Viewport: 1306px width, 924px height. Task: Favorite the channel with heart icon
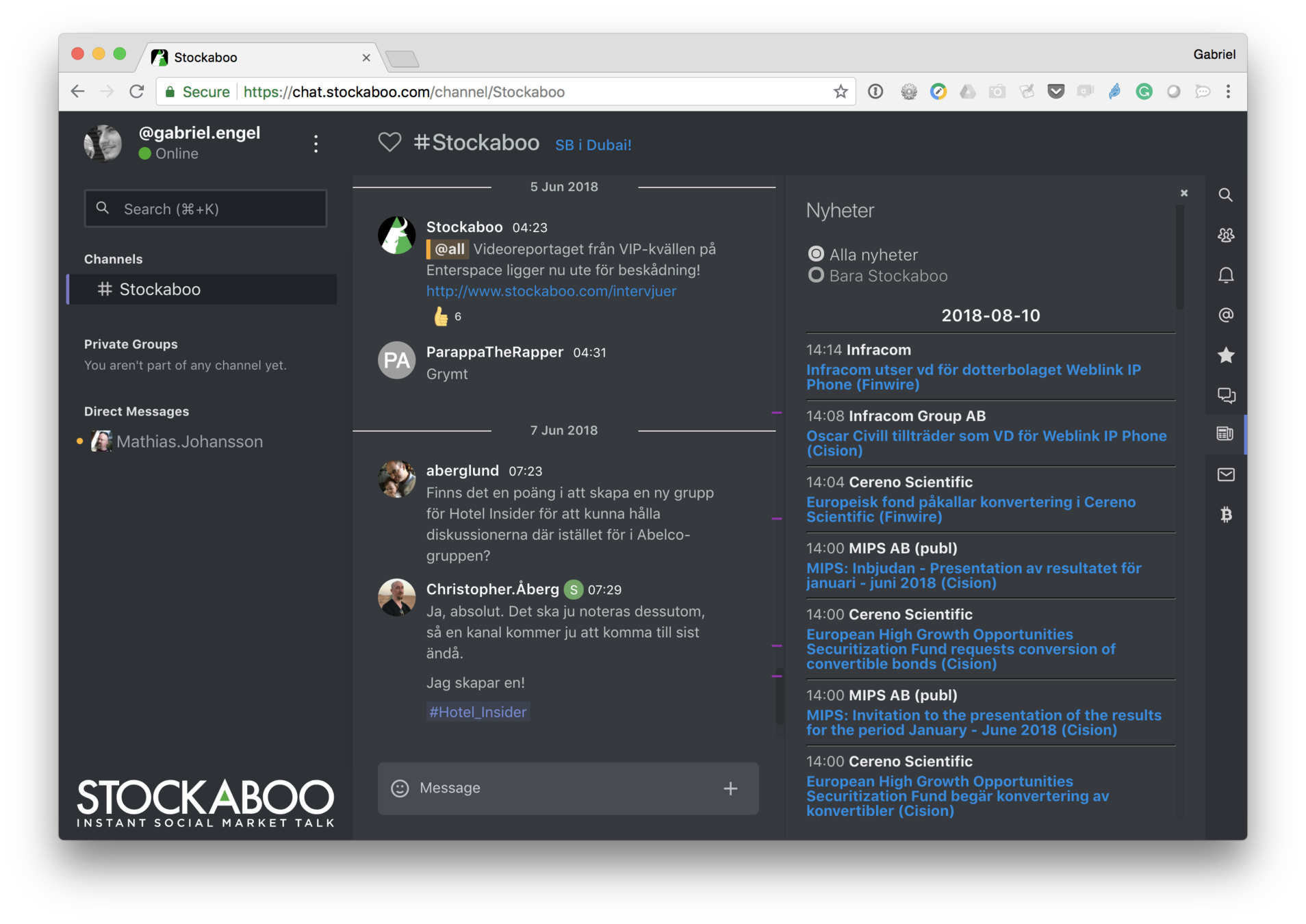tap(389, 142)
